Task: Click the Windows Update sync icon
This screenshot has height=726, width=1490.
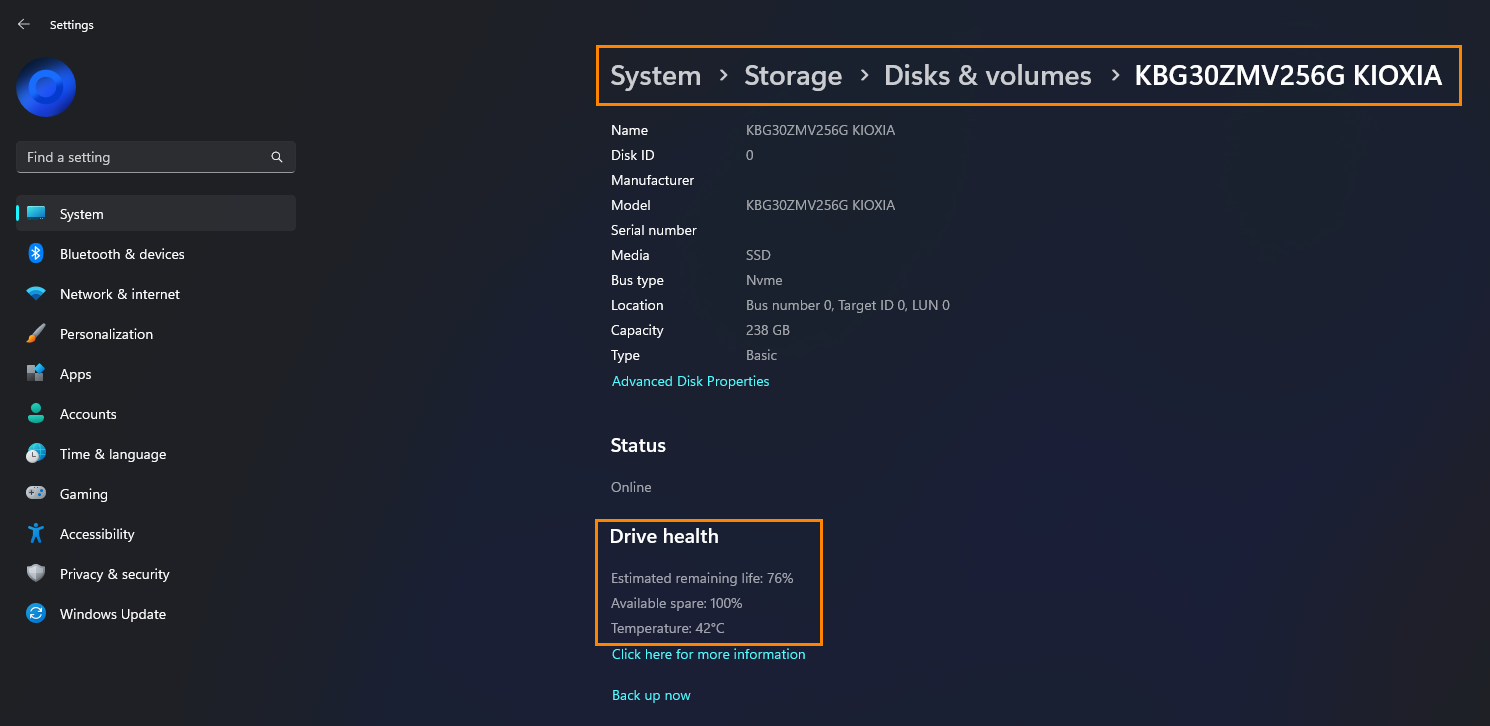Action: tap(36, 614)
